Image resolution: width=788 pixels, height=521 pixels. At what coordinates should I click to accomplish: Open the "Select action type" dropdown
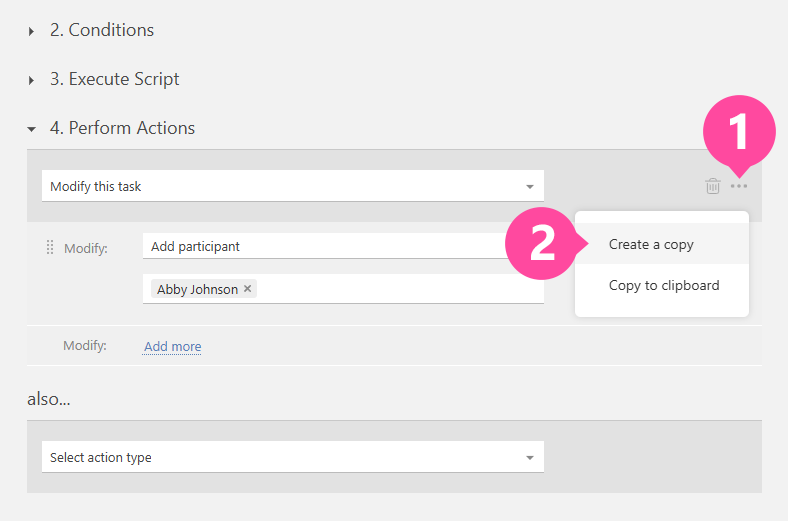[x=293, y=457]
